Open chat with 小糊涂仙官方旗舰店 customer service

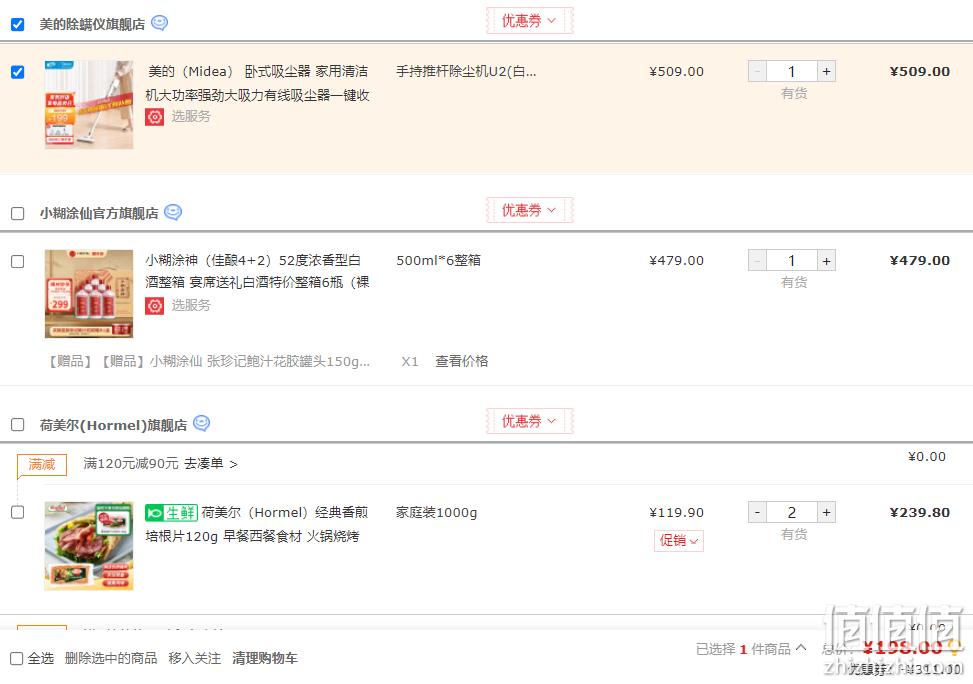(173, 212)
